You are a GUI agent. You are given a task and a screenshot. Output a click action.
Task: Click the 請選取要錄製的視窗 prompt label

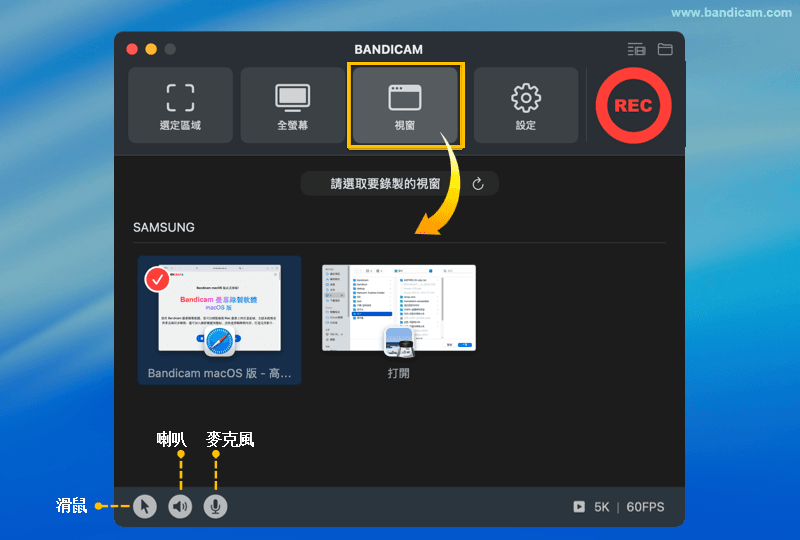coord(385,184)
